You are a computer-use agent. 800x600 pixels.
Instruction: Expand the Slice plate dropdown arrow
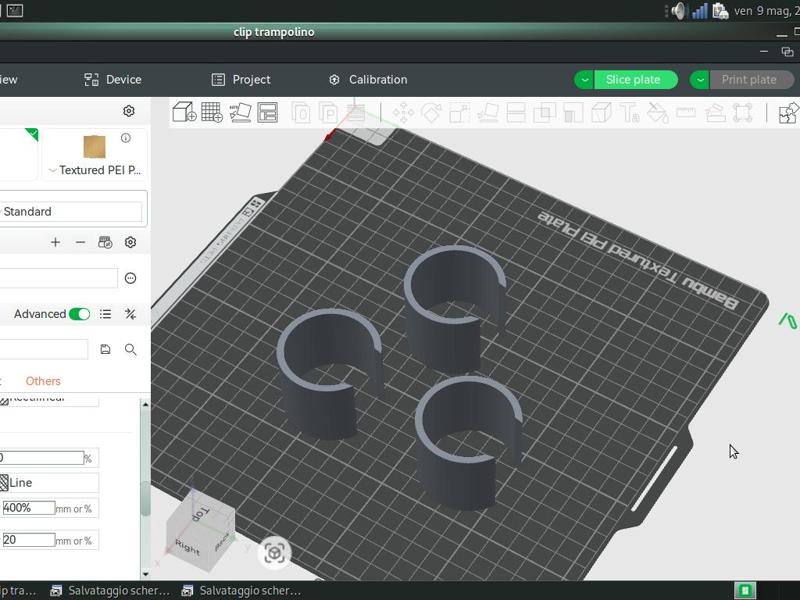[585, 80]
